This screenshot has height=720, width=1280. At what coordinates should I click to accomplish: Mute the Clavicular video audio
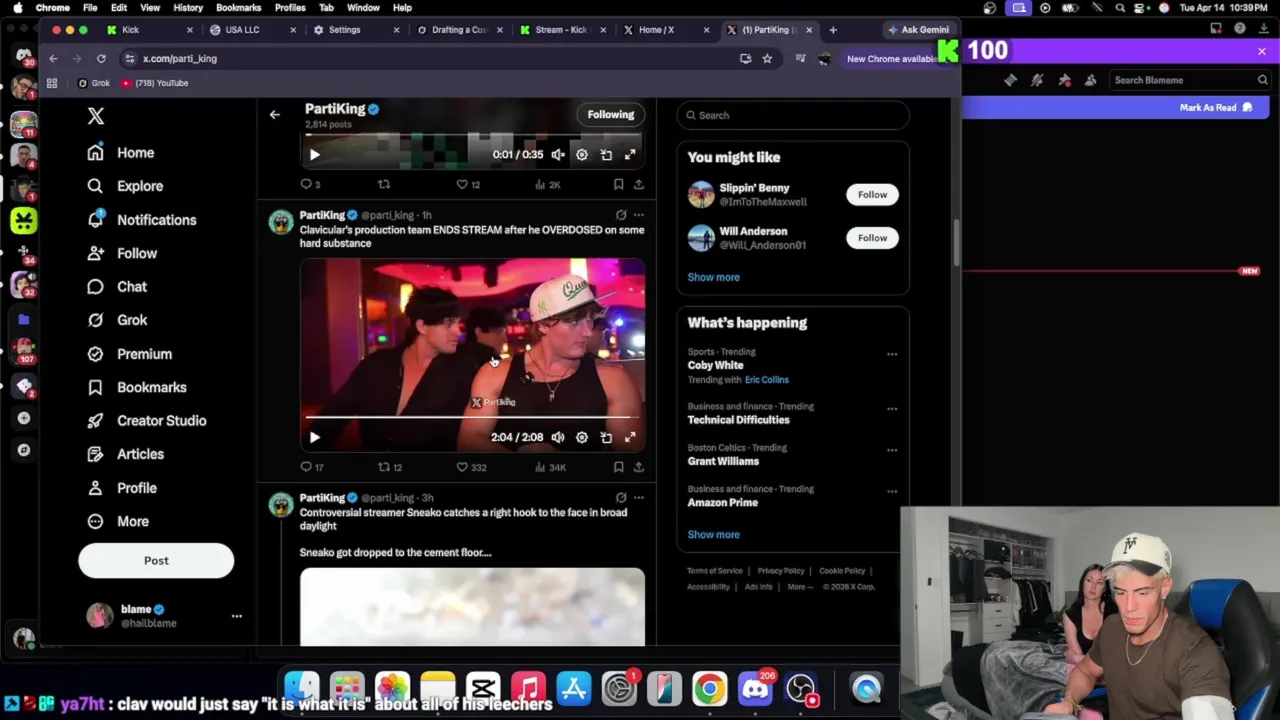tap(558, 437)
